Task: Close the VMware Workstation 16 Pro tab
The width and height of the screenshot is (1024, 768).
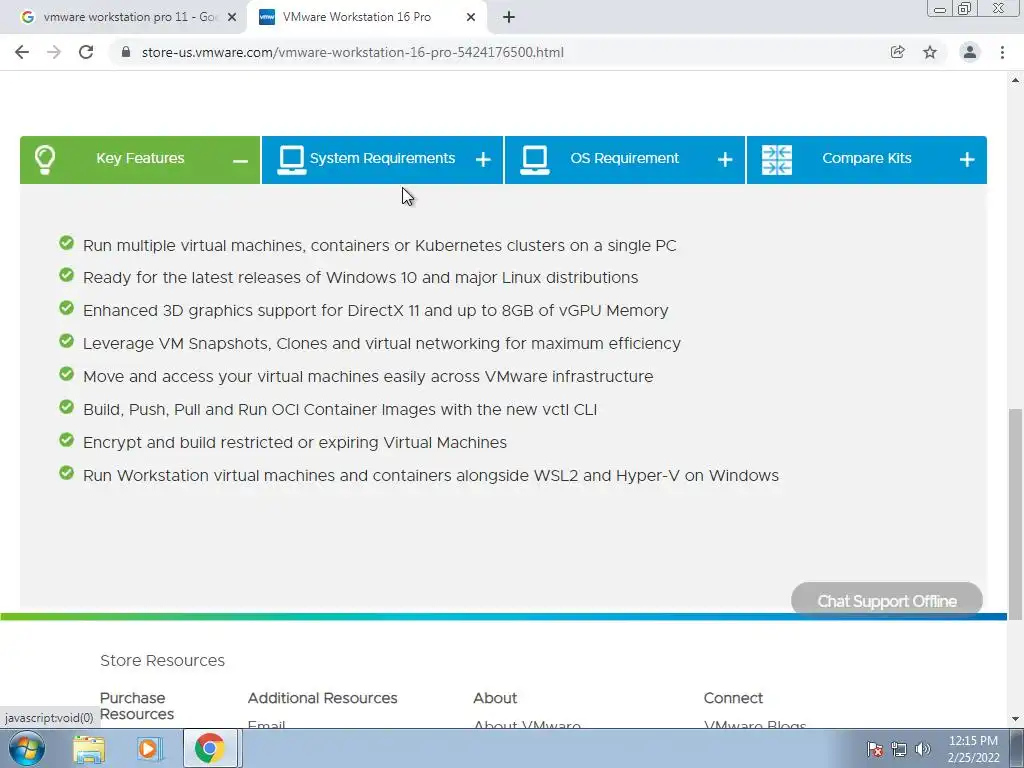Action: 471,18
